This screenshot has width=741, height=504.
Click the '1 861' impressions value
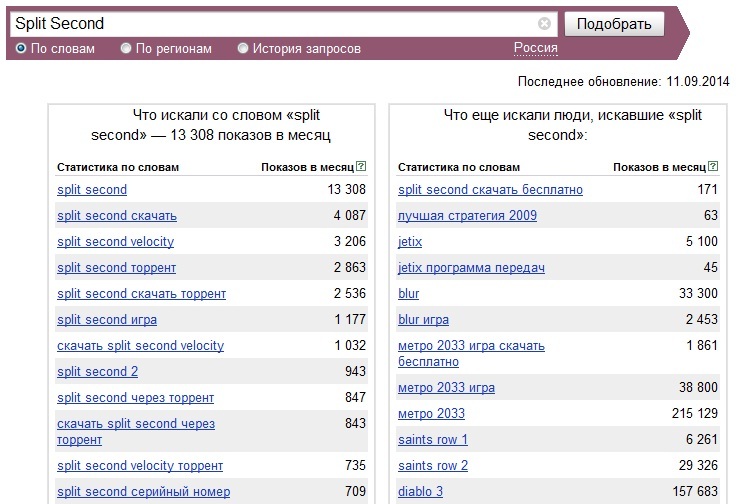[x=702, y=346]
